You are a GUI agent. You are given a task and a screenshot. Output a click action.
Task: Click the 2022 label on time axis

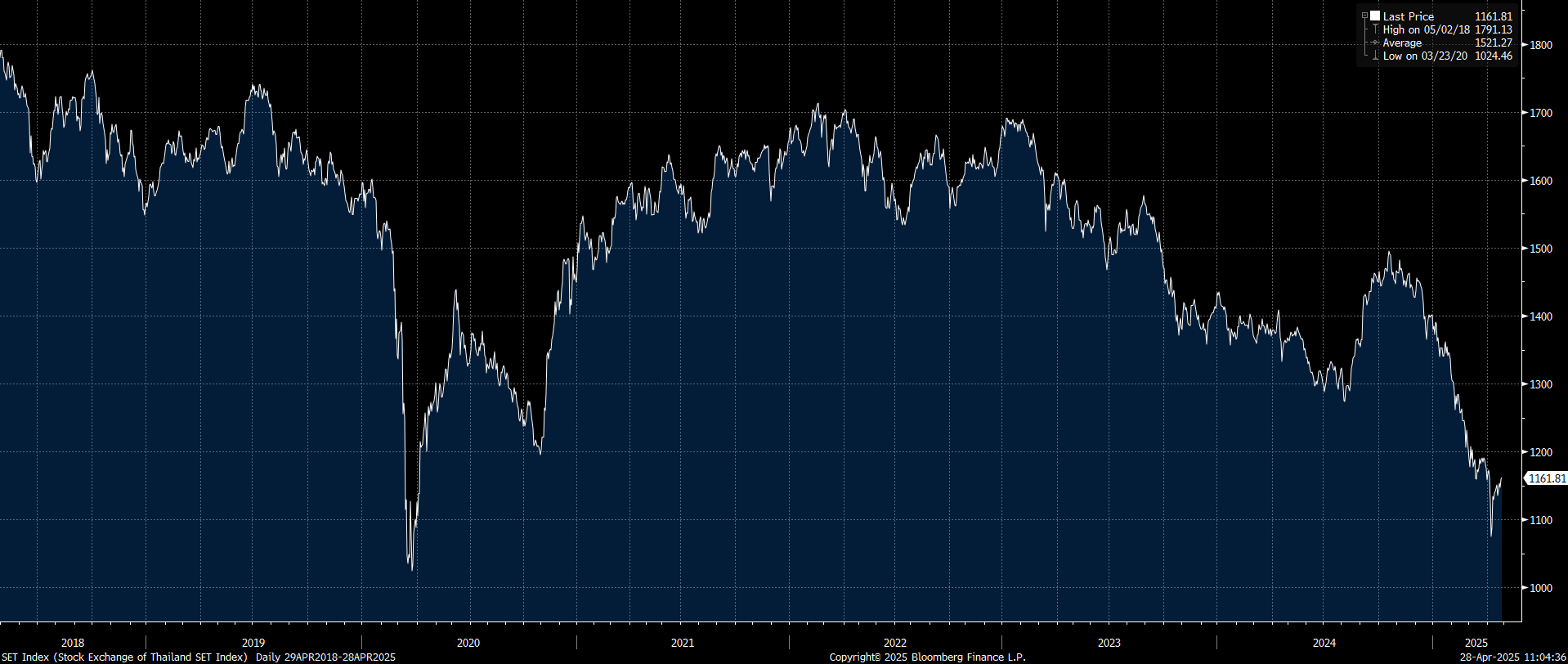pos(895,643)
